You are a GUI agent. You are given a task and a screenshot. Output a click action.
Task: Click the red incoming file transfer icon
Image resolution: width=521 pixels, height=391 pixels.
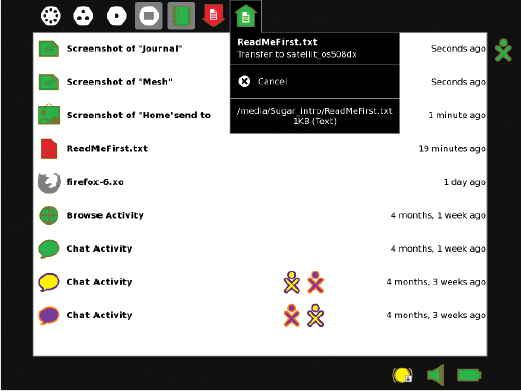click(x=213, y=16)
